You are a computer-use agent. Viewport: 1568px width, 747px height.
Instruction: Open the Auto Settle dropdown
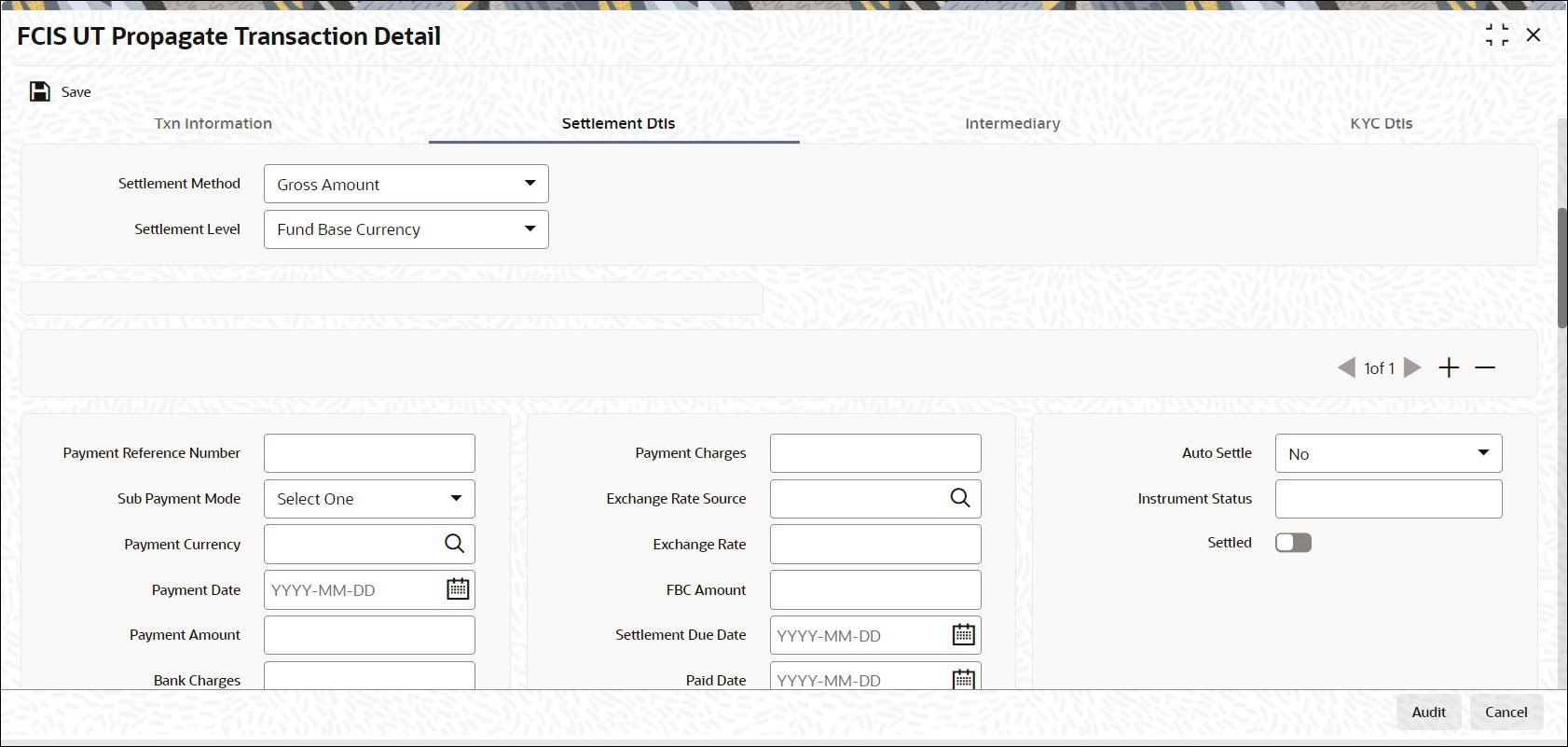pos(1389,453)
